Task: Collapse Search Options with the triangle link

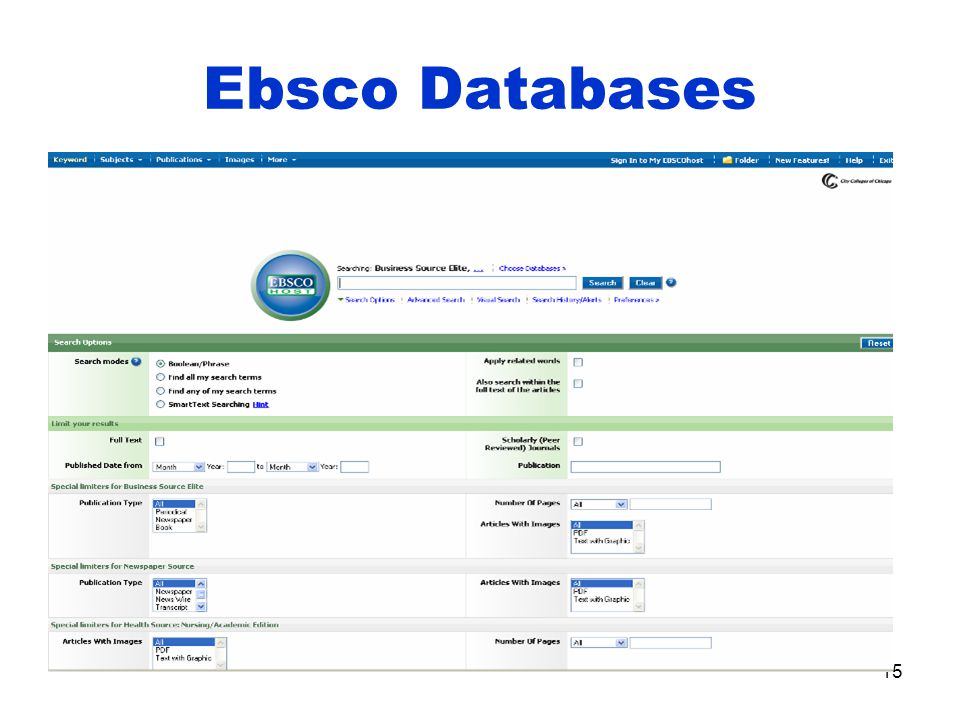Action: [x=366, y=299]
